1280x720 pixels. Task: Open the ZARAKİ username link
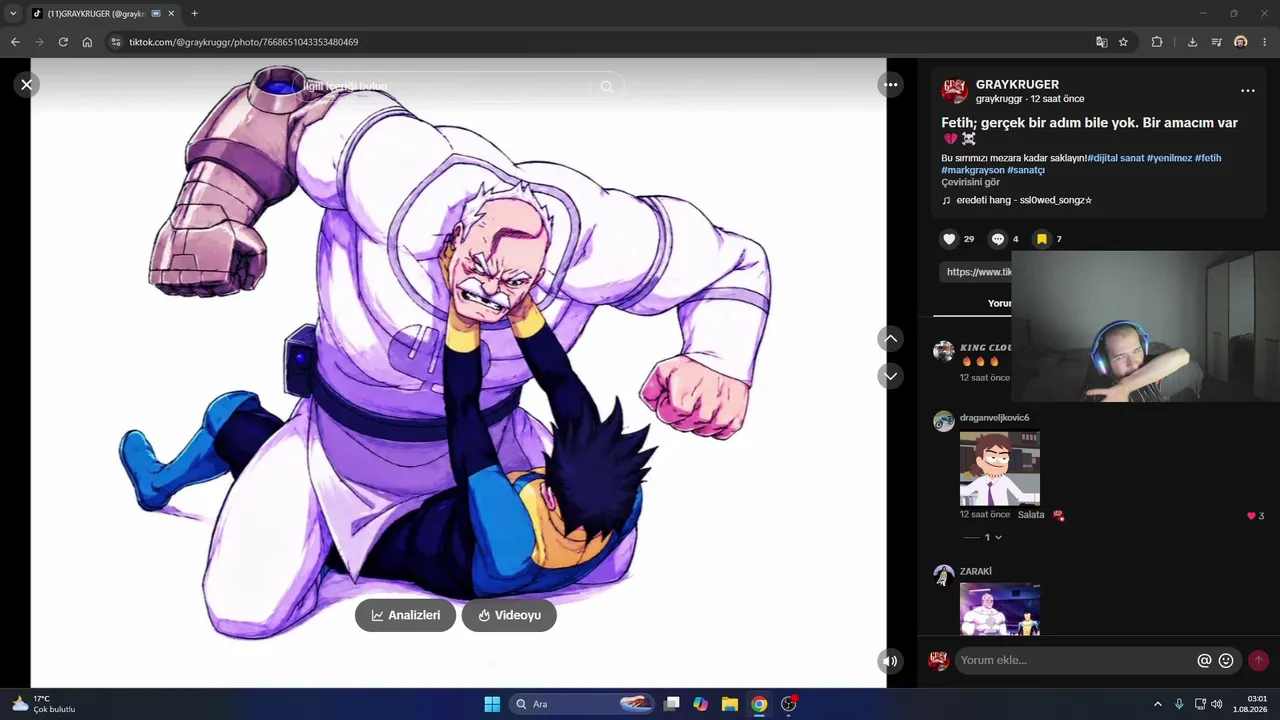coord(976,572)
